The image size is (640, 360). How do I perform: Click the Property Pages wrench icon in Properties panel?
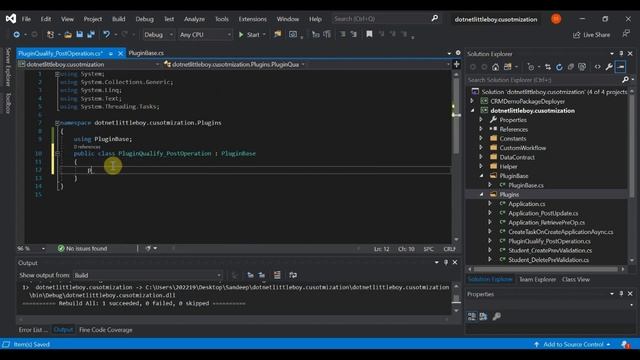(x=497, y=316)
